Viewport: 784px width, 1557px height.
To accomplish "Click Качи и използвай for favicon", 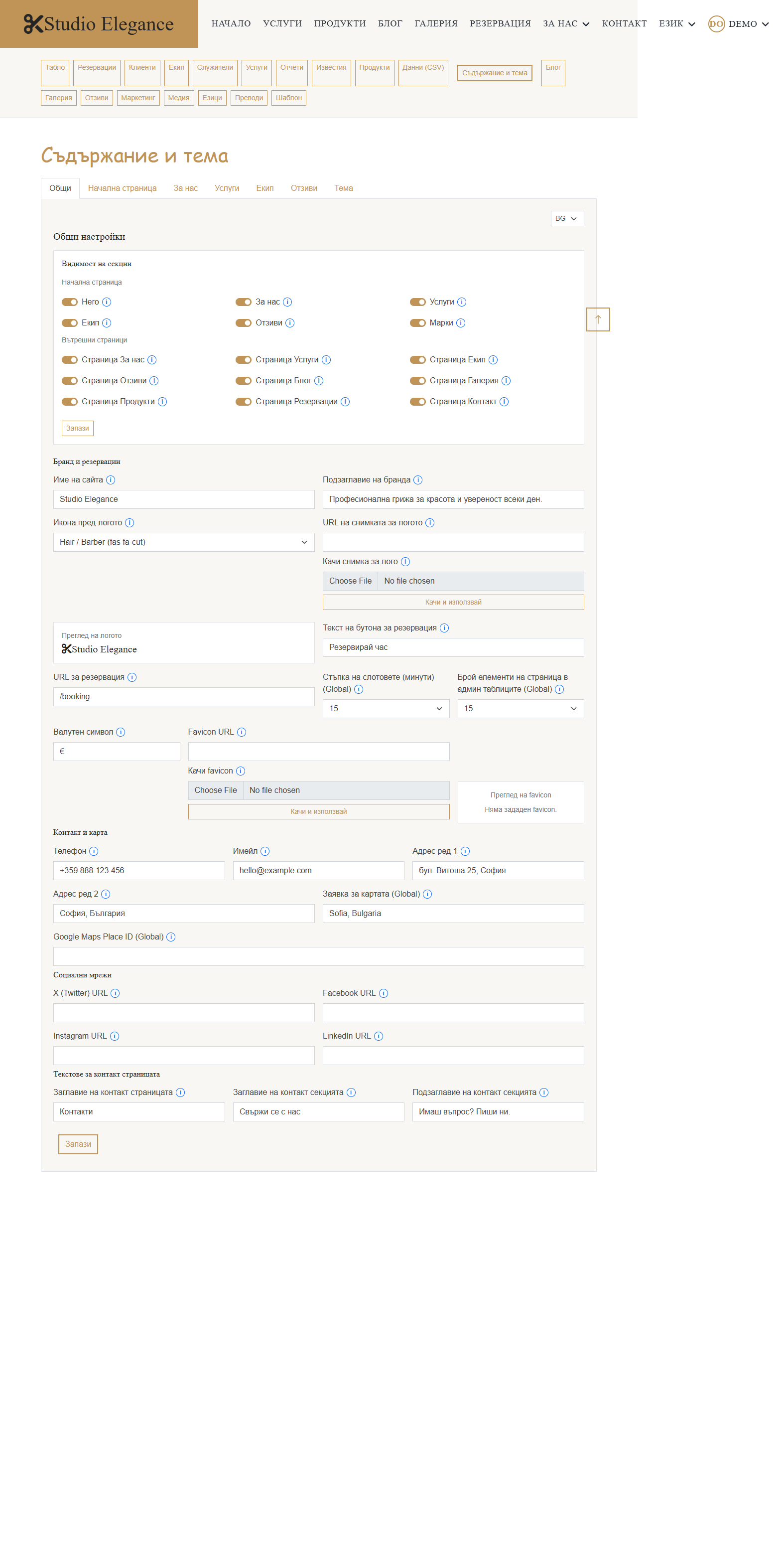I will click(x=319, y=811).
